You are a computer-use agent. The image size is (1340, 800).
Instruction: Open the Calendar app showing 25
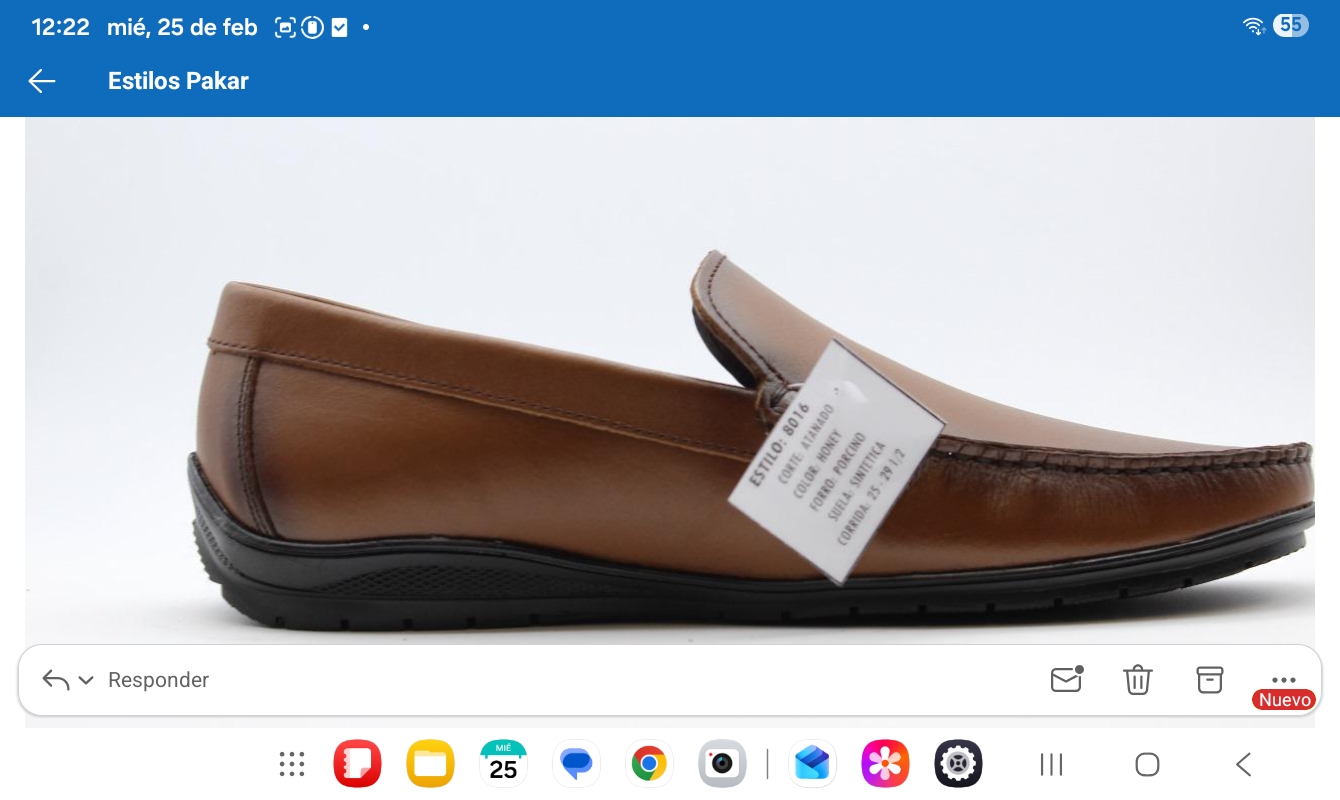[503, 765]
